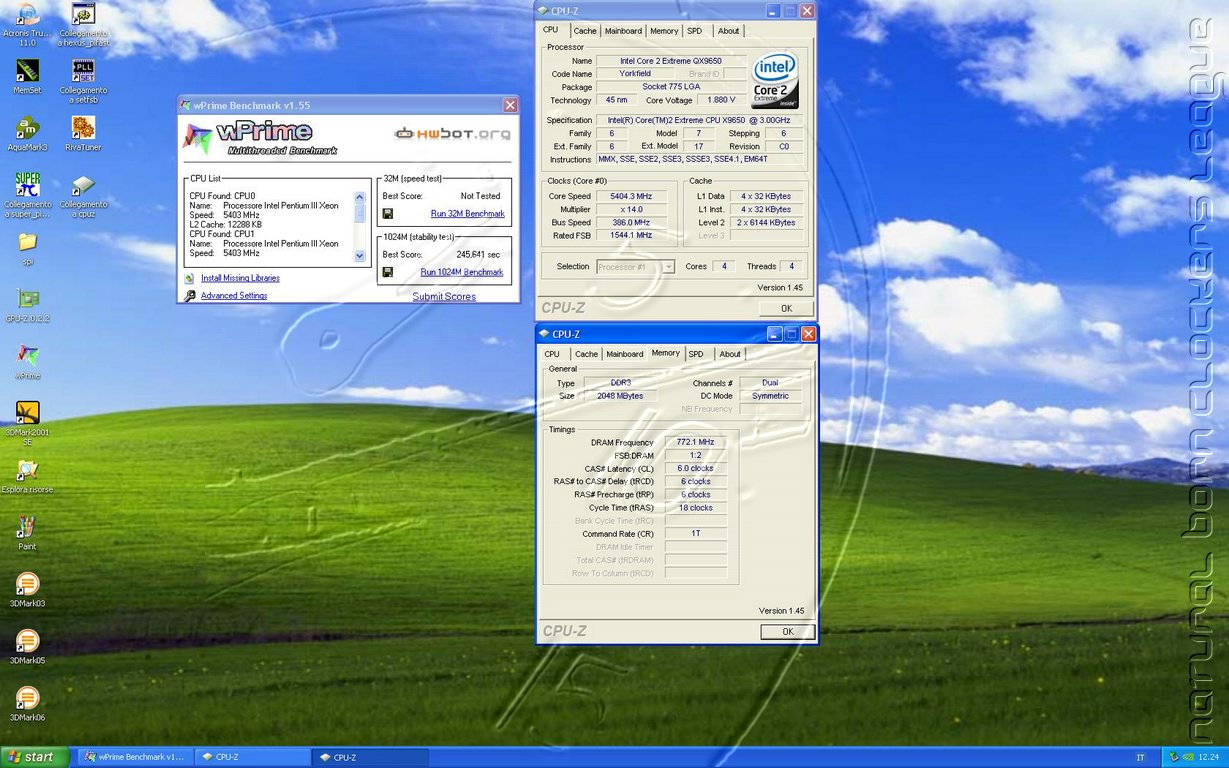1229x768 pixels.
Task: Click the save icon in the 1024M test box
Action: click(387, 272)
